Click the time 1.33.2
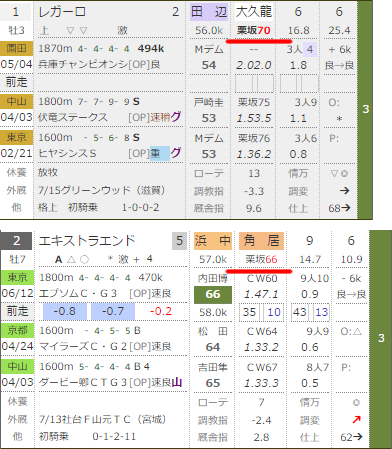Viewport: 392px width, 449px height. pos(261,347)
